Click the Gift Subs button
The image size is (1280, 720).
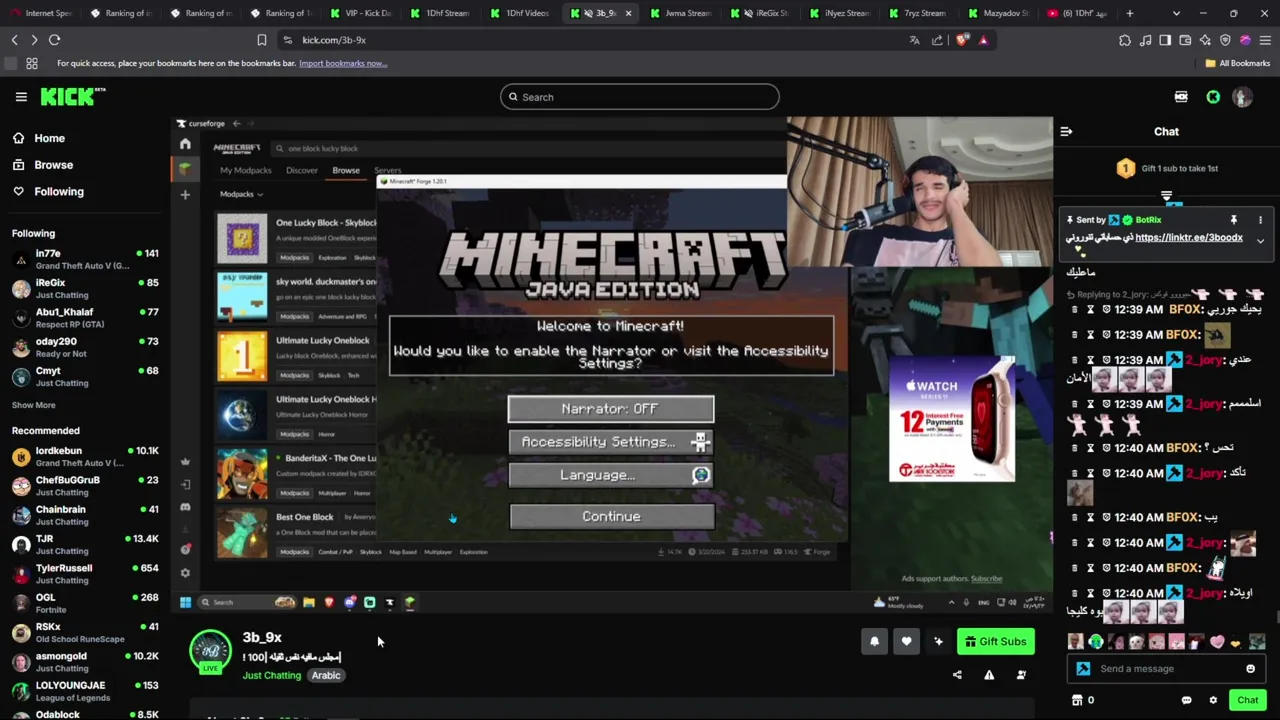tap(995, 642)
